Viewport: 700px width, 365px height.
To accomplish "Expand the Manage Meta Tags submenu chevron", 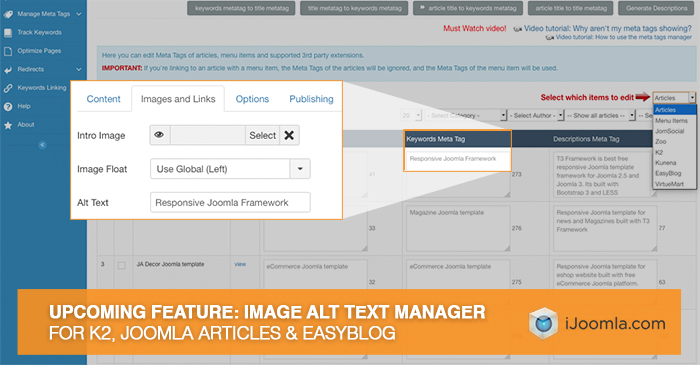I will 79,14.
